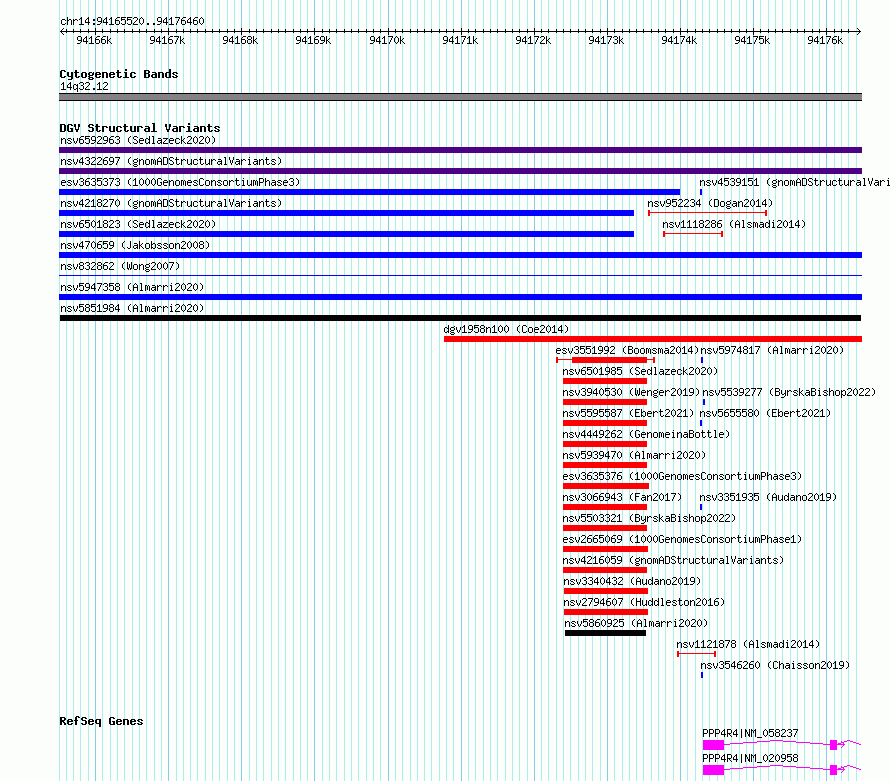Viewport: 890px width, 781px height.
Task: Click nsv4449262 (GenomeinaBottle) label
Action: (646, 434)
